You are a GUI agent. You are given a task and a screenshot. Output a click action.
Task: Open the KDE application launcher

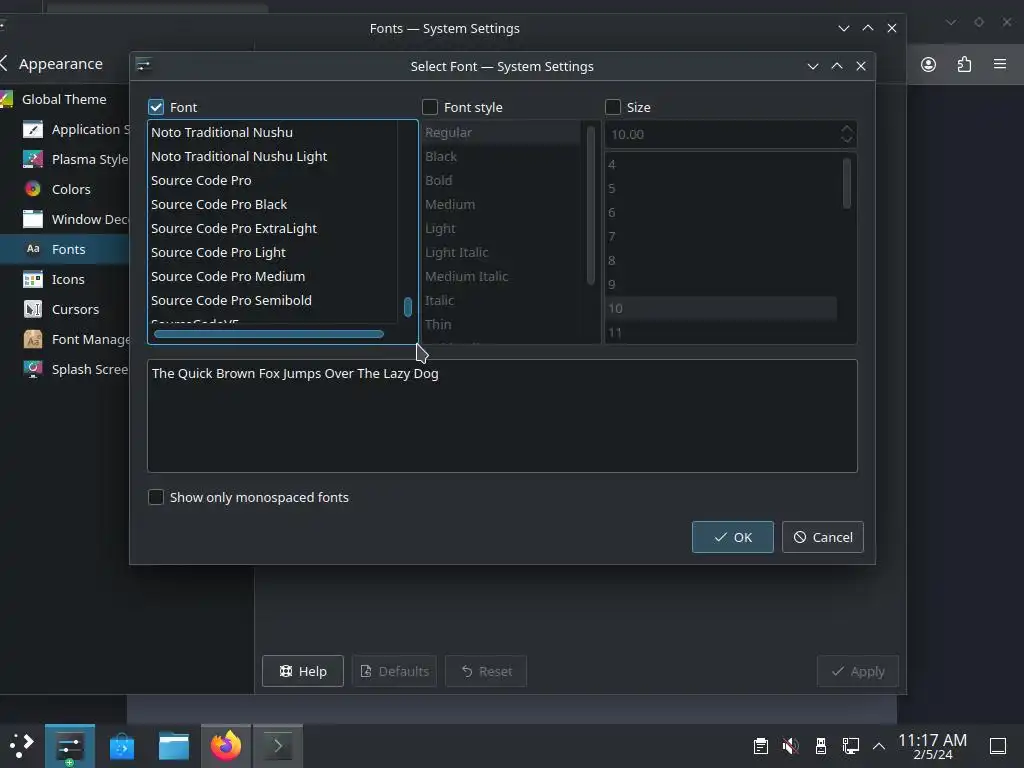pyautogui.click(x=22, y=746)
